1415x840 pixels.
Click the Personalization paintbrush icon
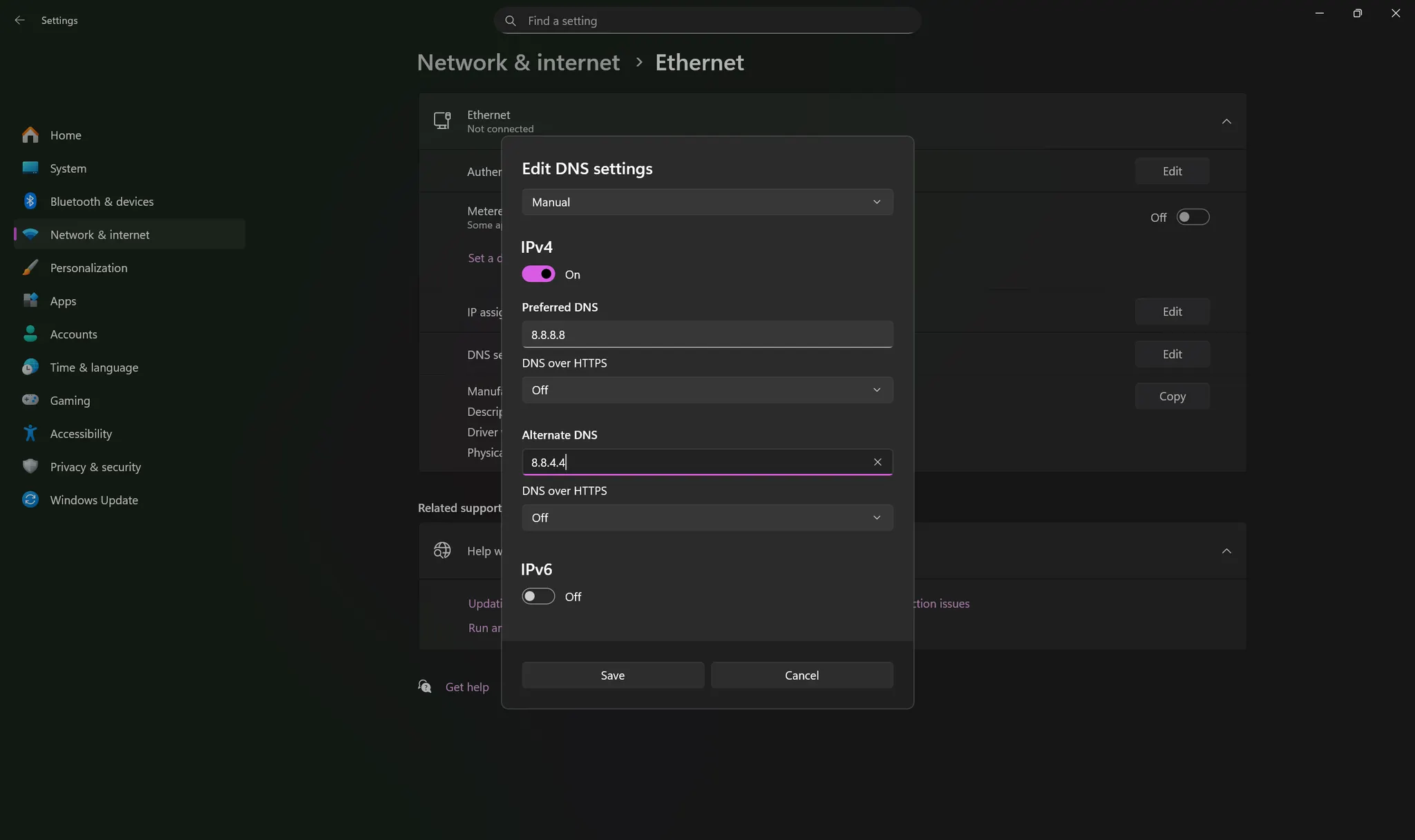point(30,267)
